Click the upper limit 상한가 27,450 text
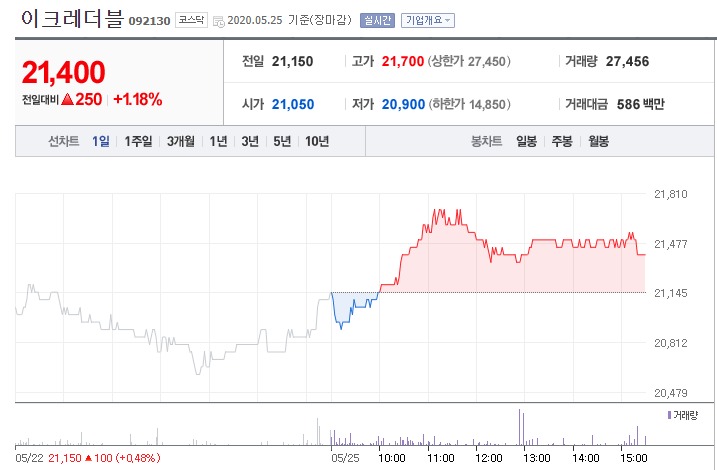Viewport: 717px width, 470px height. pyautogui.click(x=469, y=61)
